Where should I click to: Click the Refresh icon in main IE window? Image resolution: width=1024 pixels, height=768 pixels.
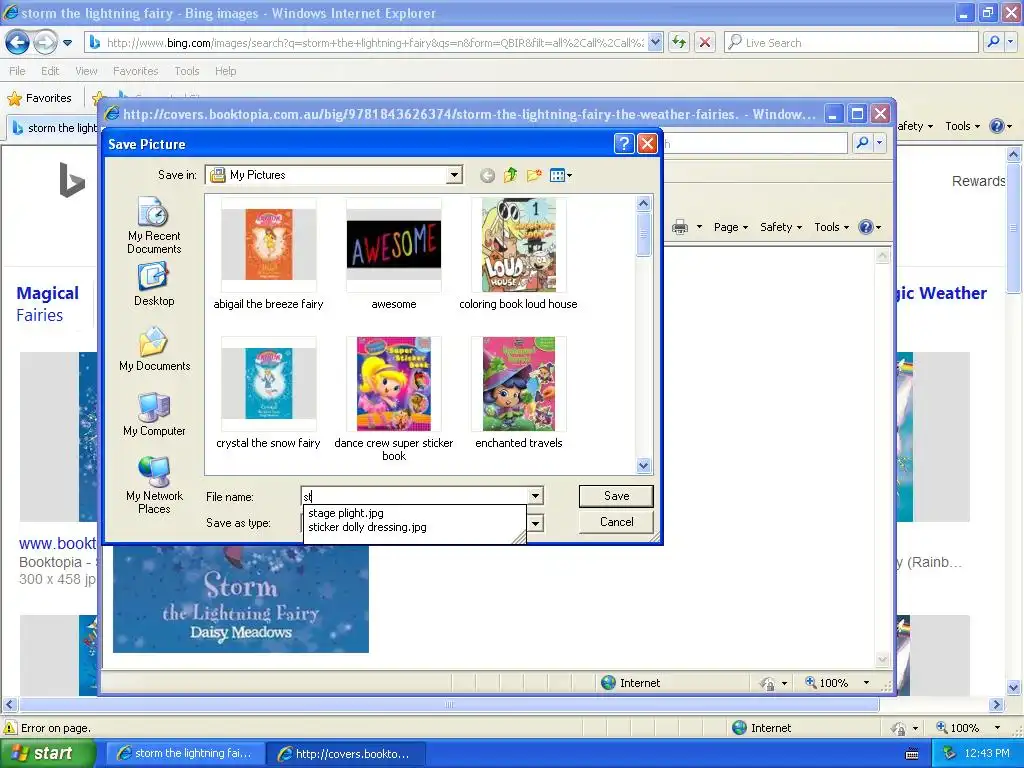coord(679,43)
